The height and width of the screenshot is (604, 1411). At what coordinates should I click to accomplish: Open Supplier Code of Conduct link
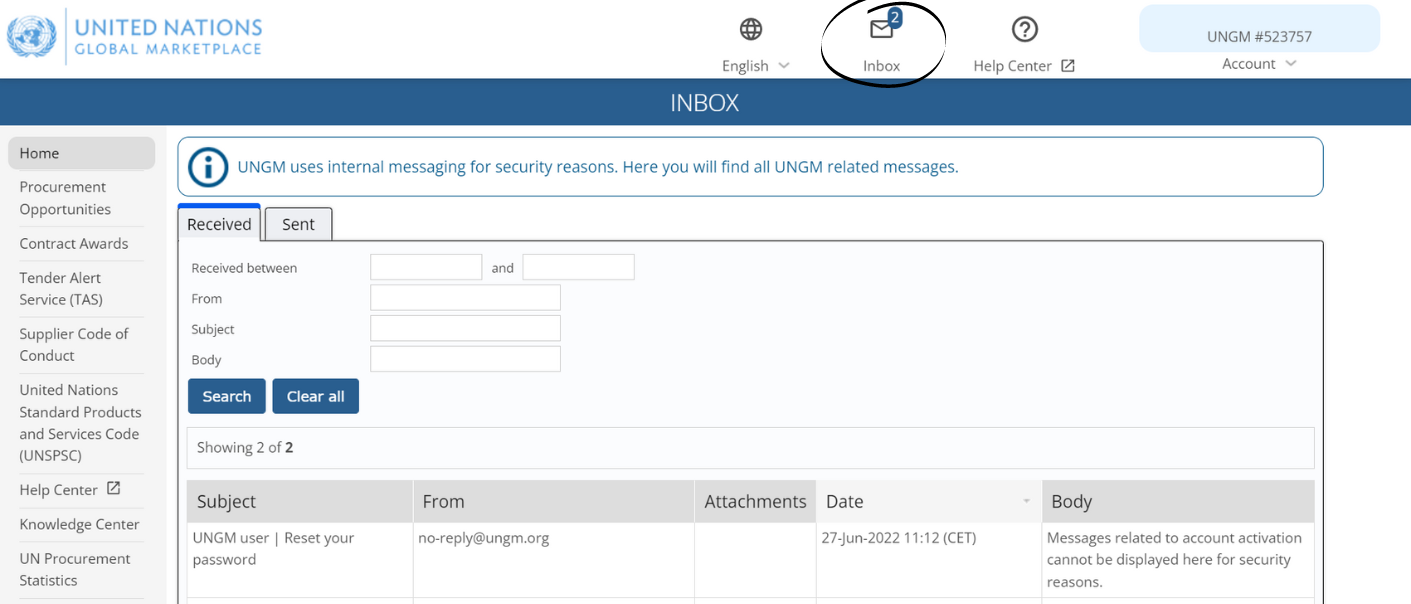pyautogui.click(x=74, y=345)
